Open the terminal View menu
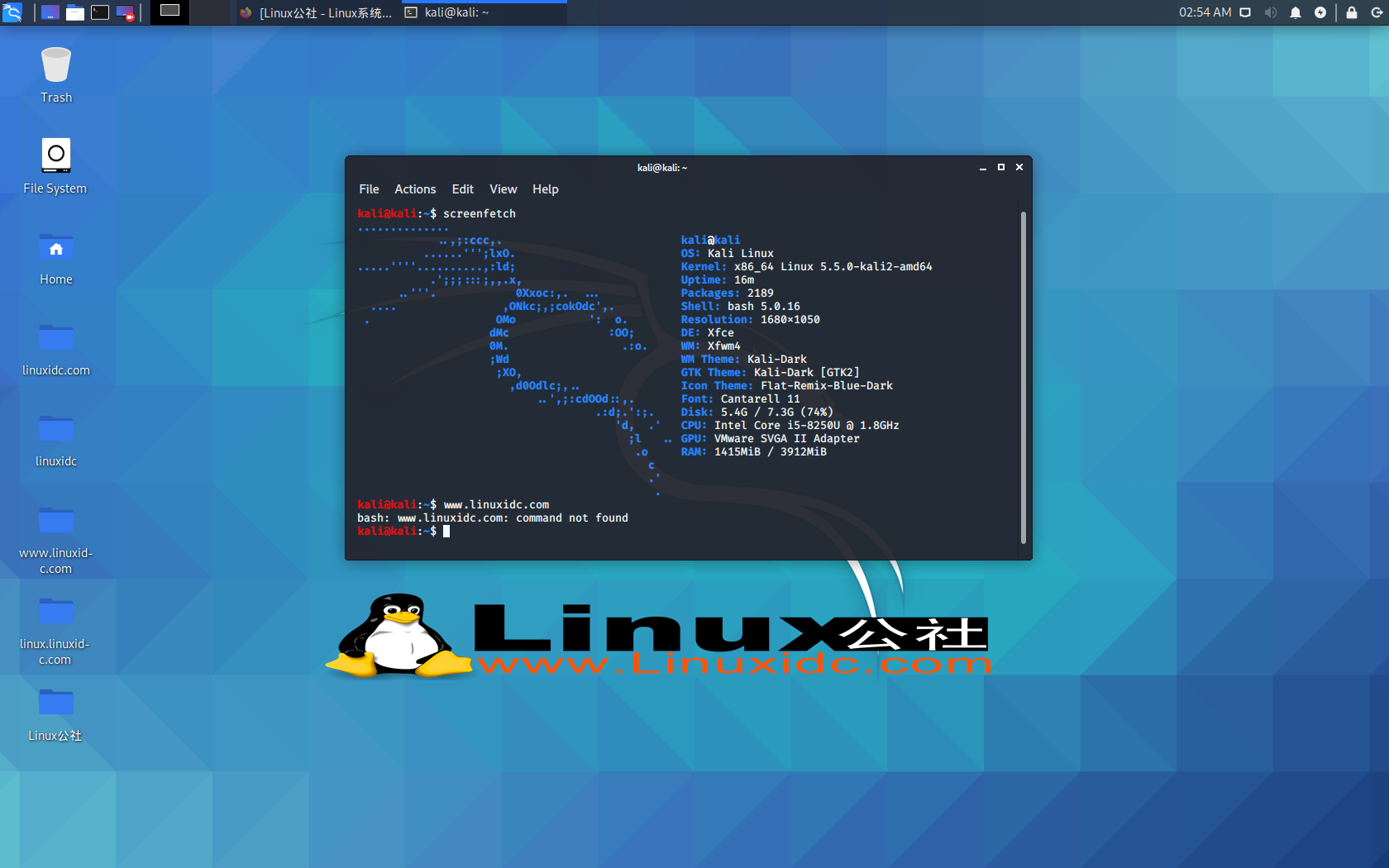 (503, 189)
